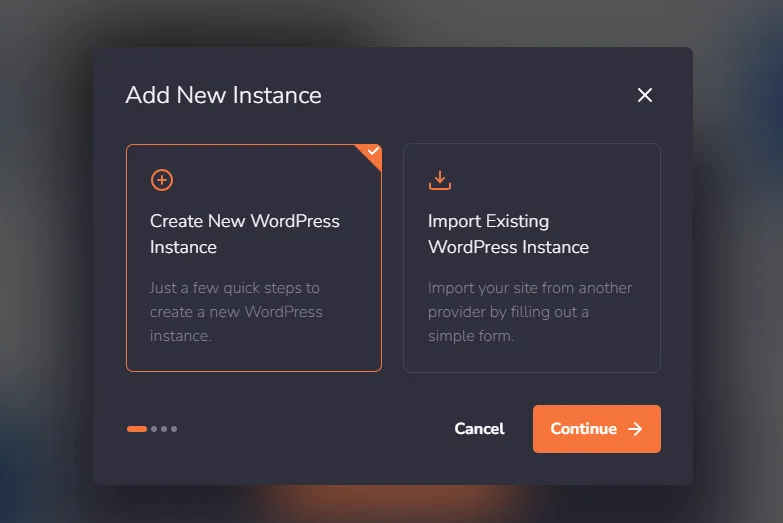Select Create New WordPress Instance card
The height and width of the screenshot is (523, 783).
point(254,258)
